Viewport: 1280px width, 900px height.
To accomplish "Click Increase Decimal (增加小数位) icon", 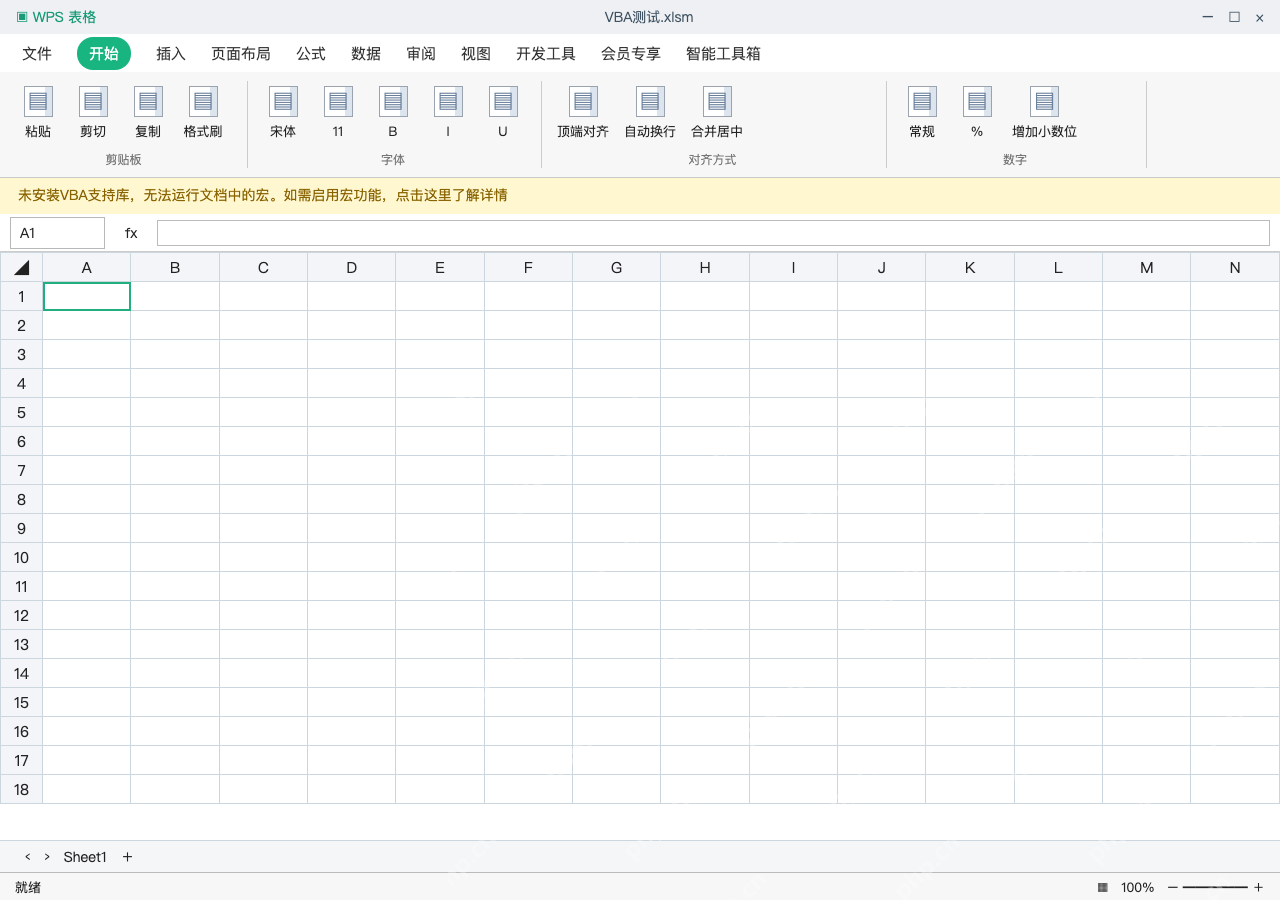I will [x=1044, y=101].
